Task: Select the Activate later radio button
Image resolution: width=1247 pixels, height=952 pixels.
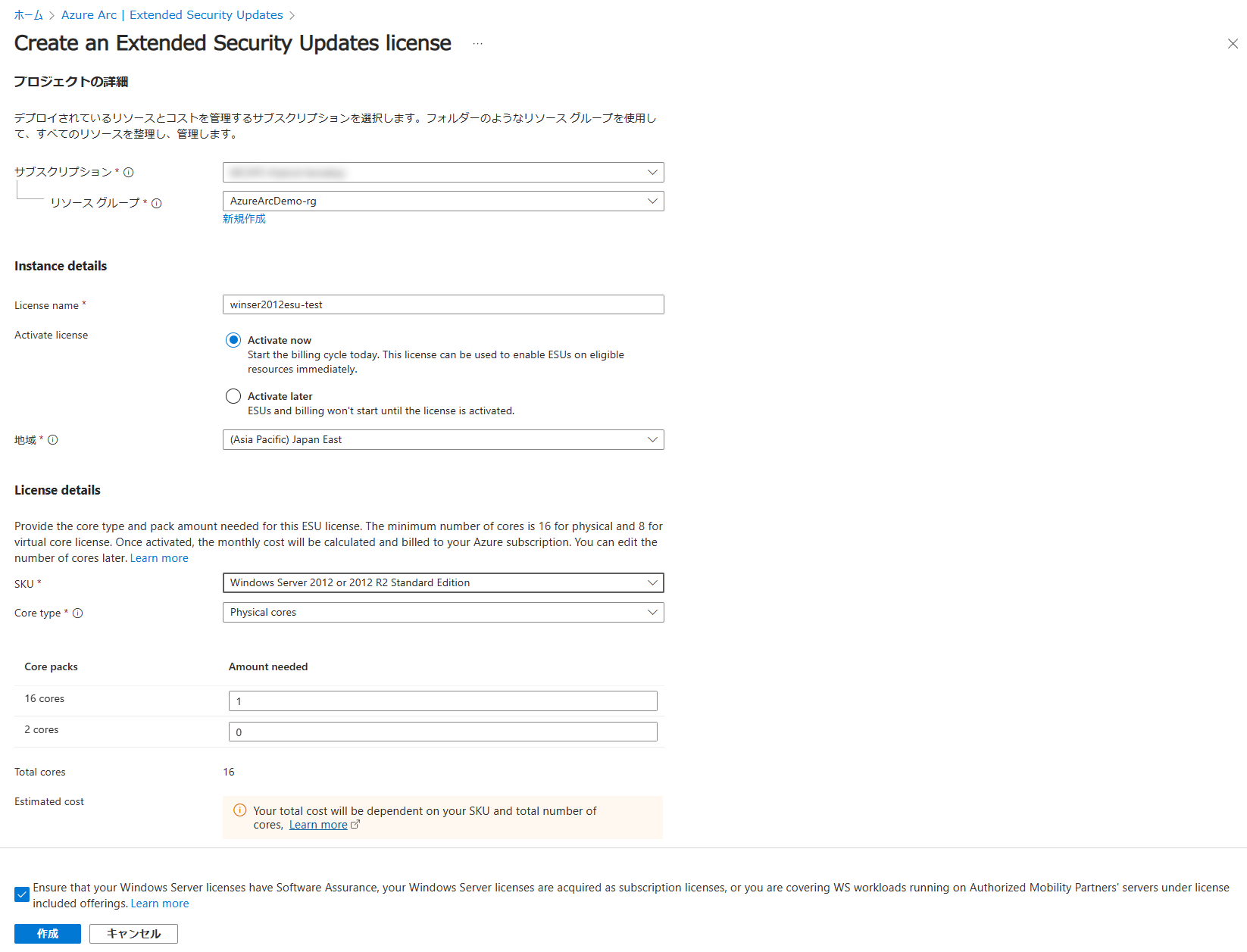Action: click(x=233, y=396)
